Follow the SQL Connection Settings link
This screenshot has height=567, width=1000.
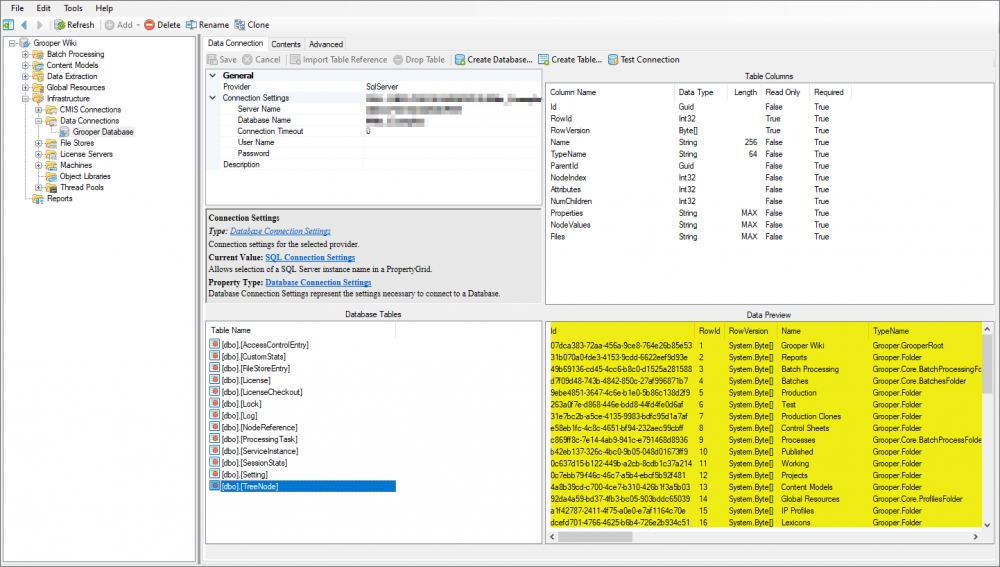[309, 257]
